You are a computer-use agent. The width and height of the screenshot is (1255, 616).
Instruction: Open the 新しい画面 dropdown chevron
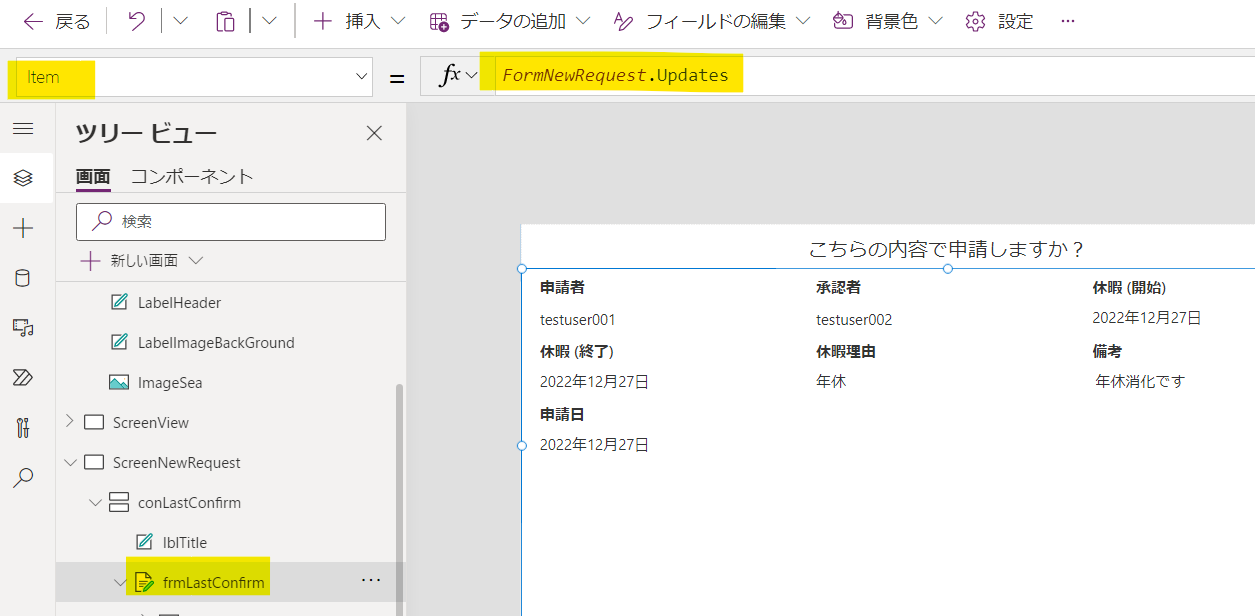196,261
